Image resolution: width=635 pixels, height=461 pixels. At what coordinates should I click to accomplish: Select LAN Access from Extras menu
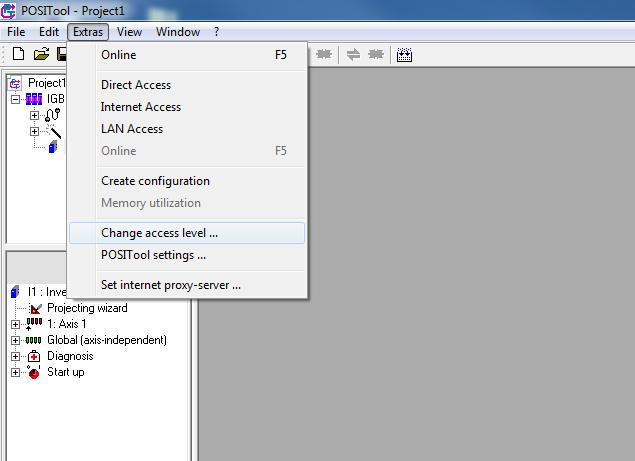pyautogui.click(x=187, y=129)
